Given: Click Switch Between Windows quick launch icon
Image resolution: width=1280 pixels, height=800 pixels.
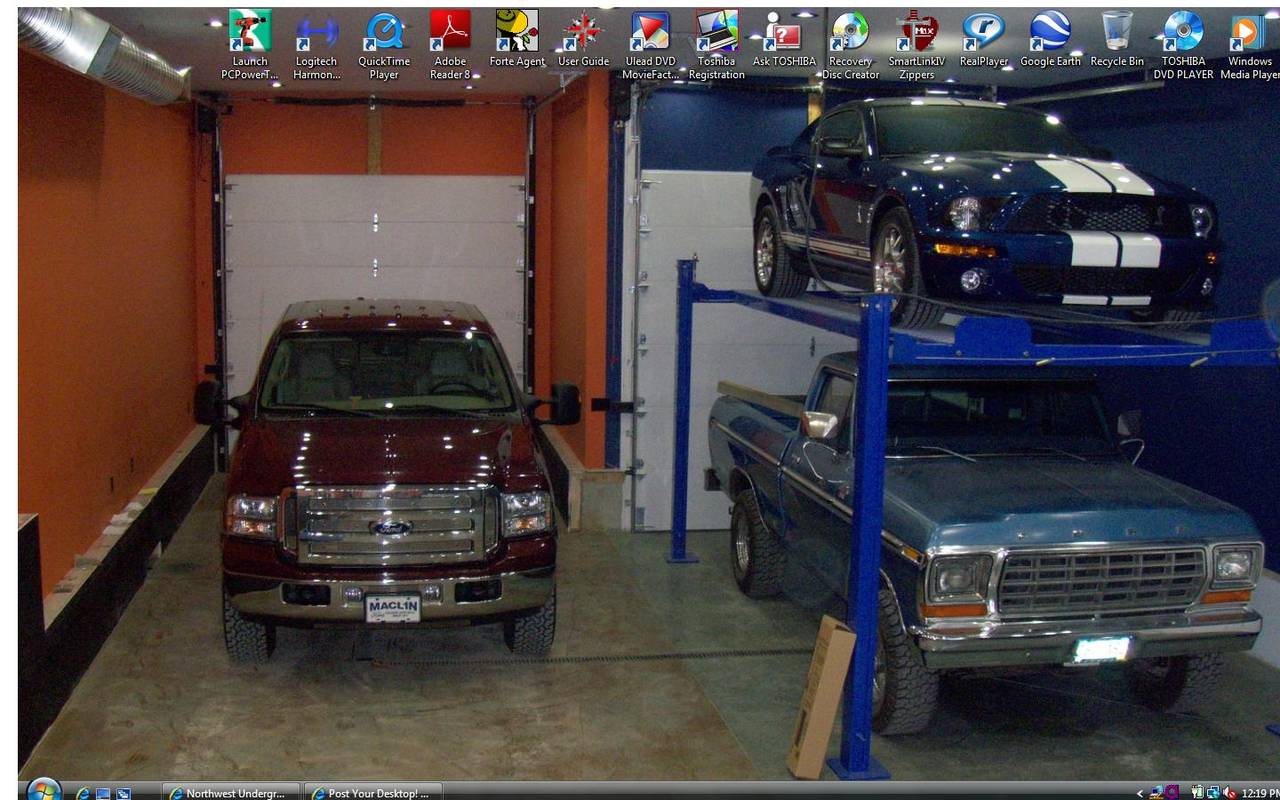Looking at the screenshot, I should coord(123,793).
